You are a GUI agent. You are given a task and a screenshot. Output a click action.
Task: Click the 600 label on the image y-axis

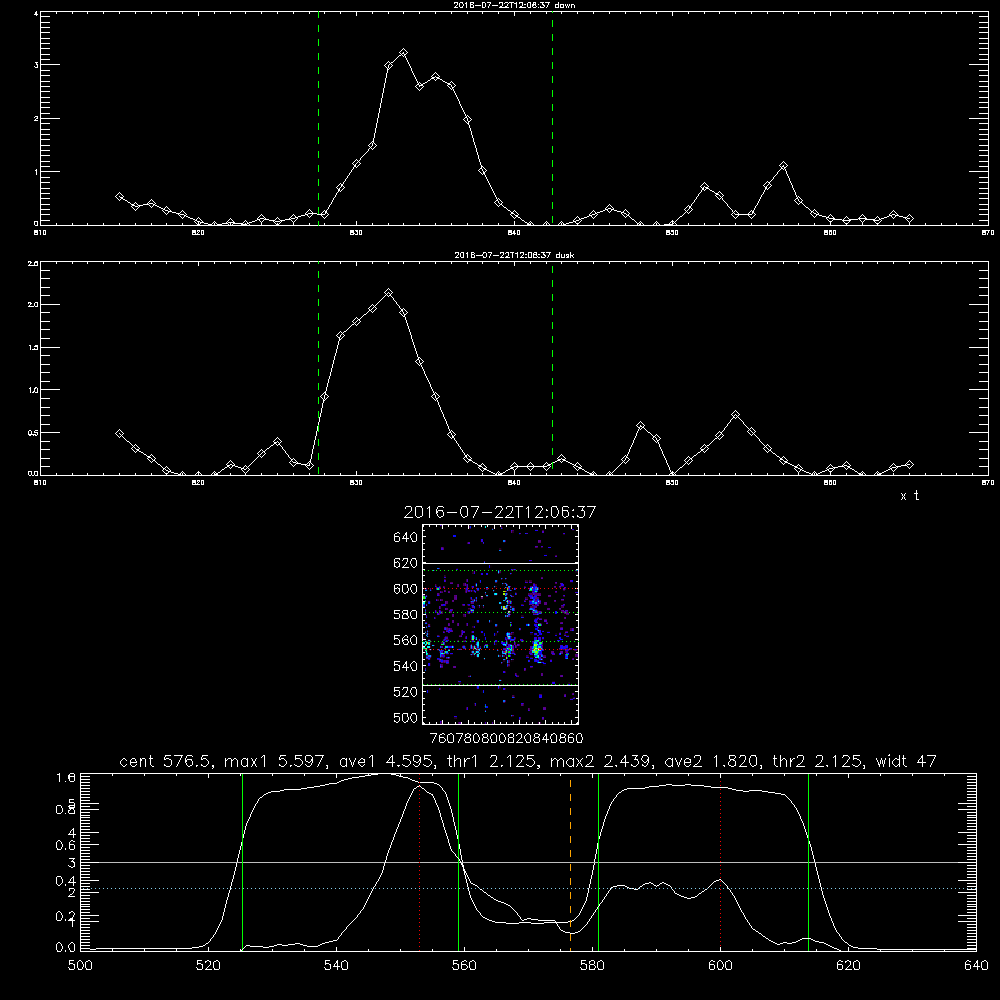tap(406, 589)
